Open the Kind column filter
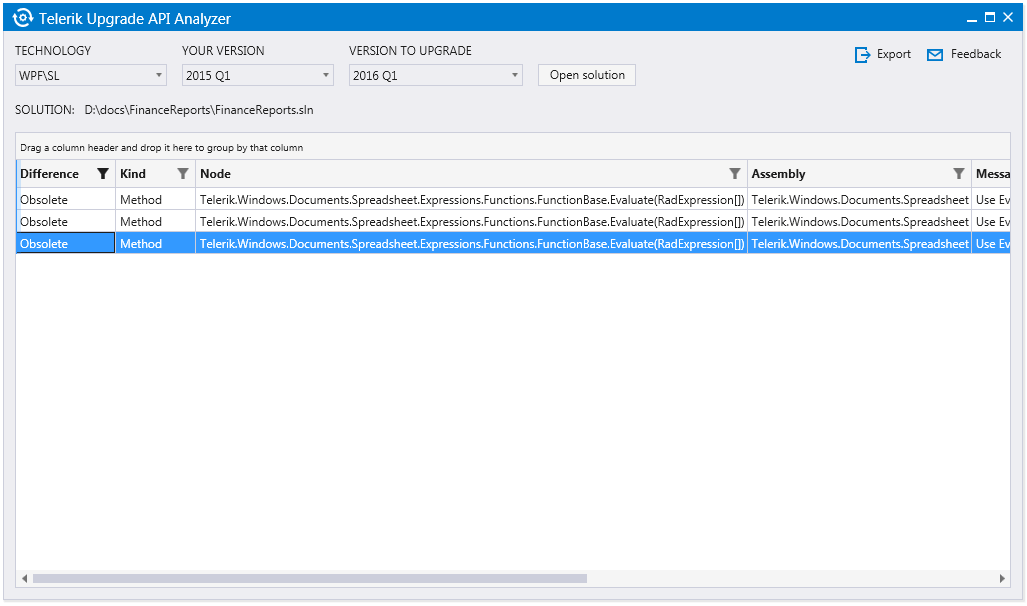 click(182, 174)
